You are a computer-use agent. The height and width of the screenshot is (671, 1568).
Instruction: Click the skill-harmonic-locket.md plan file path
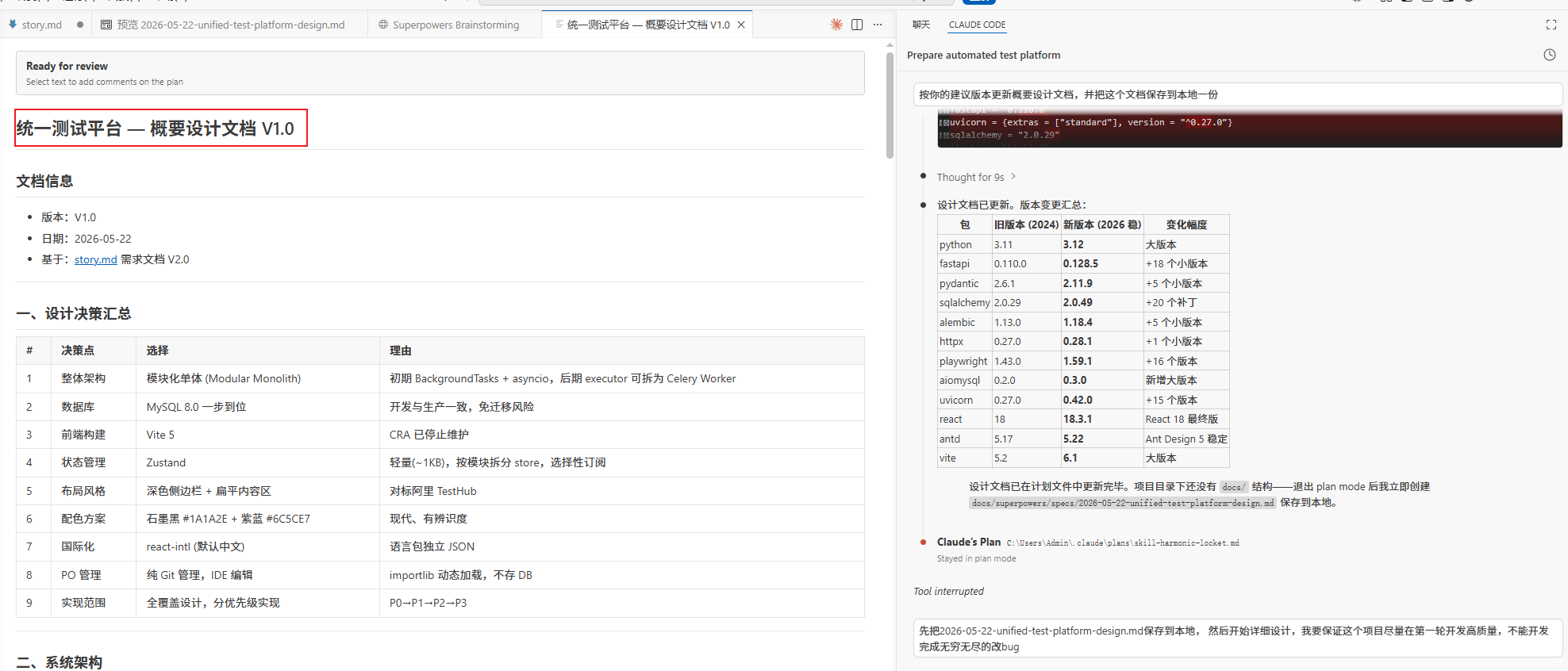pyautogui.click(x=1123, y=543)
